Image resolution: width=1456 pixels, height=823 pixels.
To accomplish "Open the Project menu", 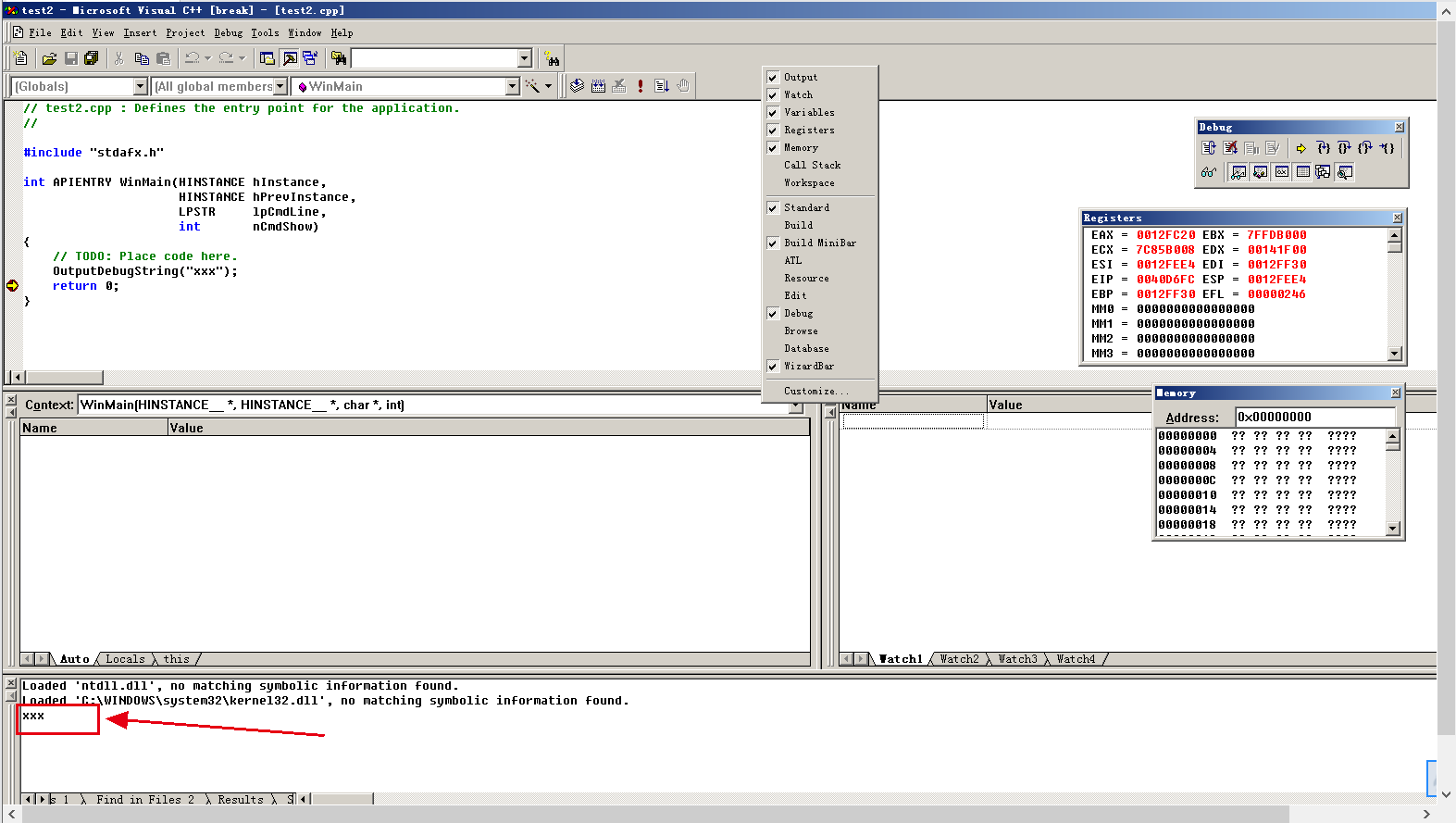I will 185,32.
